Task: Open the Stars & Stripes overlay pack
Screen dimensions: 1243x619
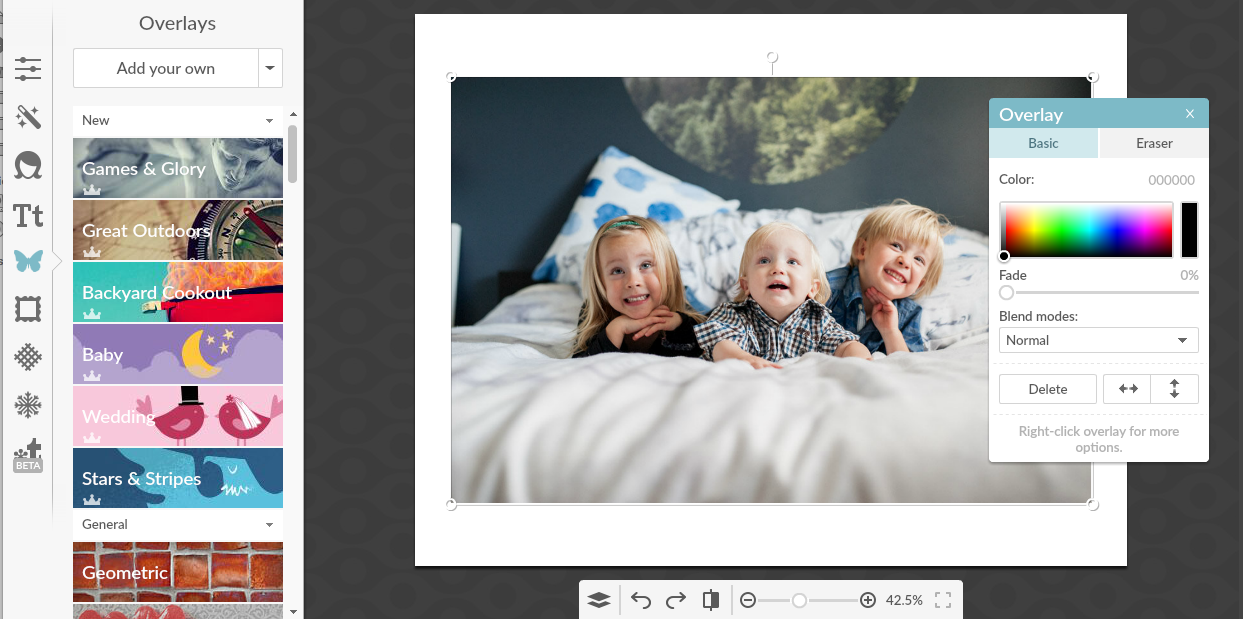Action: click(x=178, y=478)
